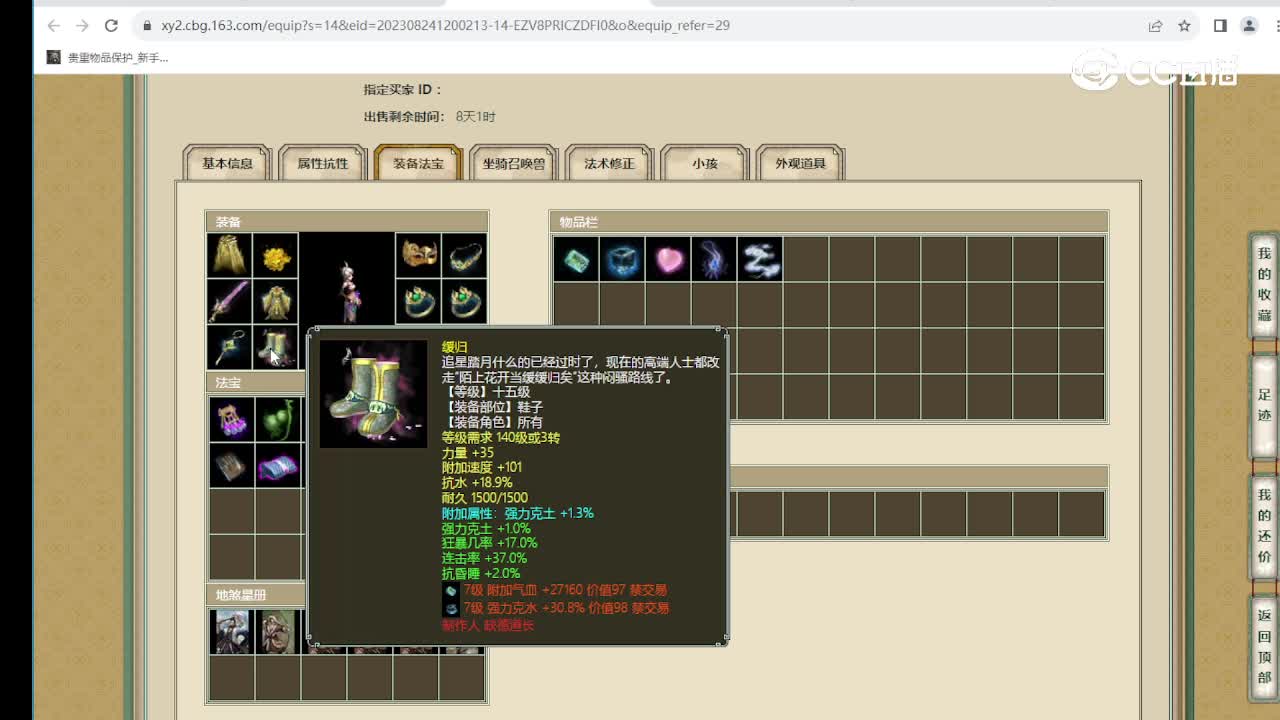Select the green card item in 物品栏
Screen dimensions: 1280x720
[576, 259]
